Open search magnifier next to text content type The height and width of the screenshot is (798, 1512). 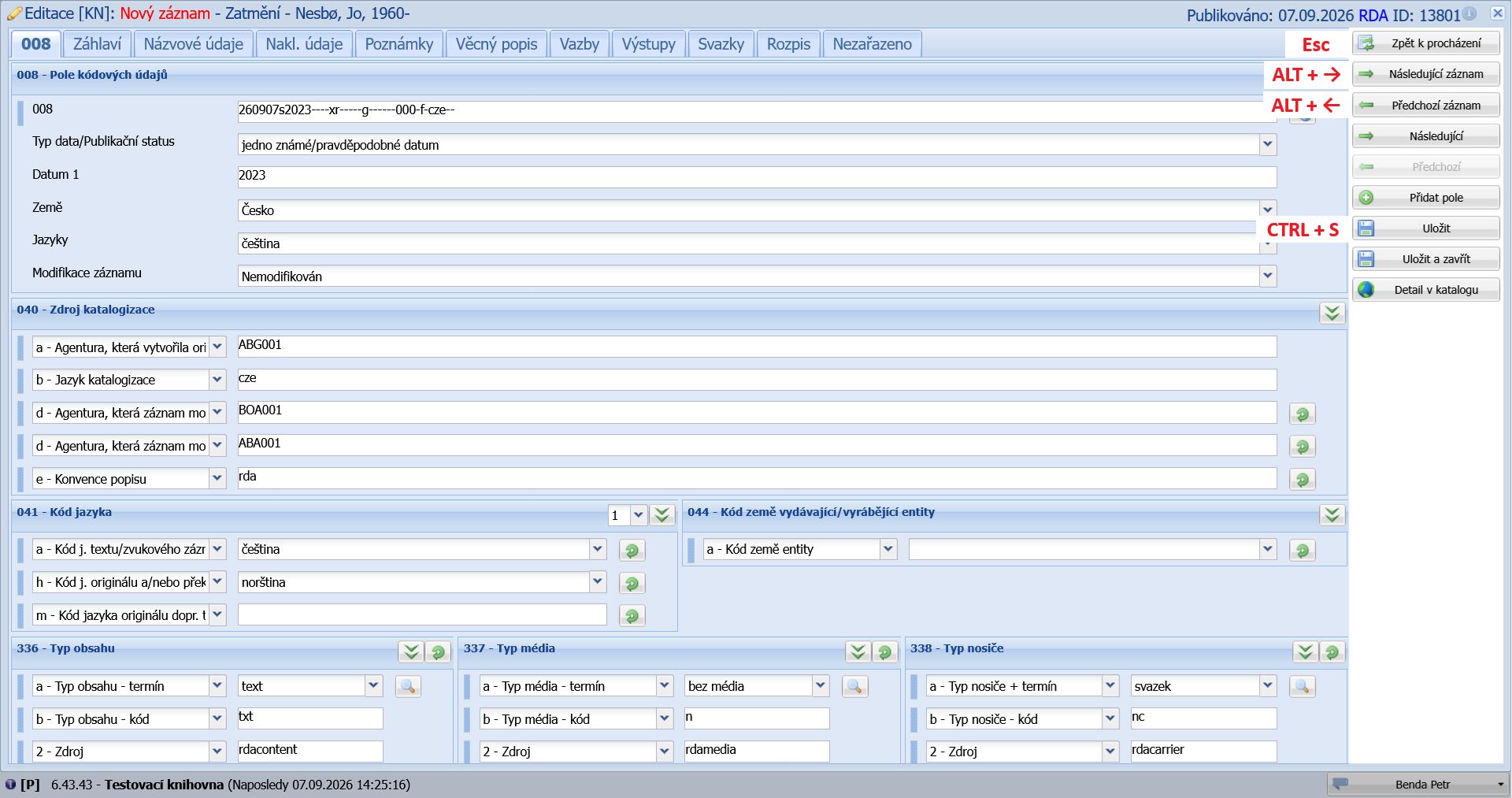408,686
